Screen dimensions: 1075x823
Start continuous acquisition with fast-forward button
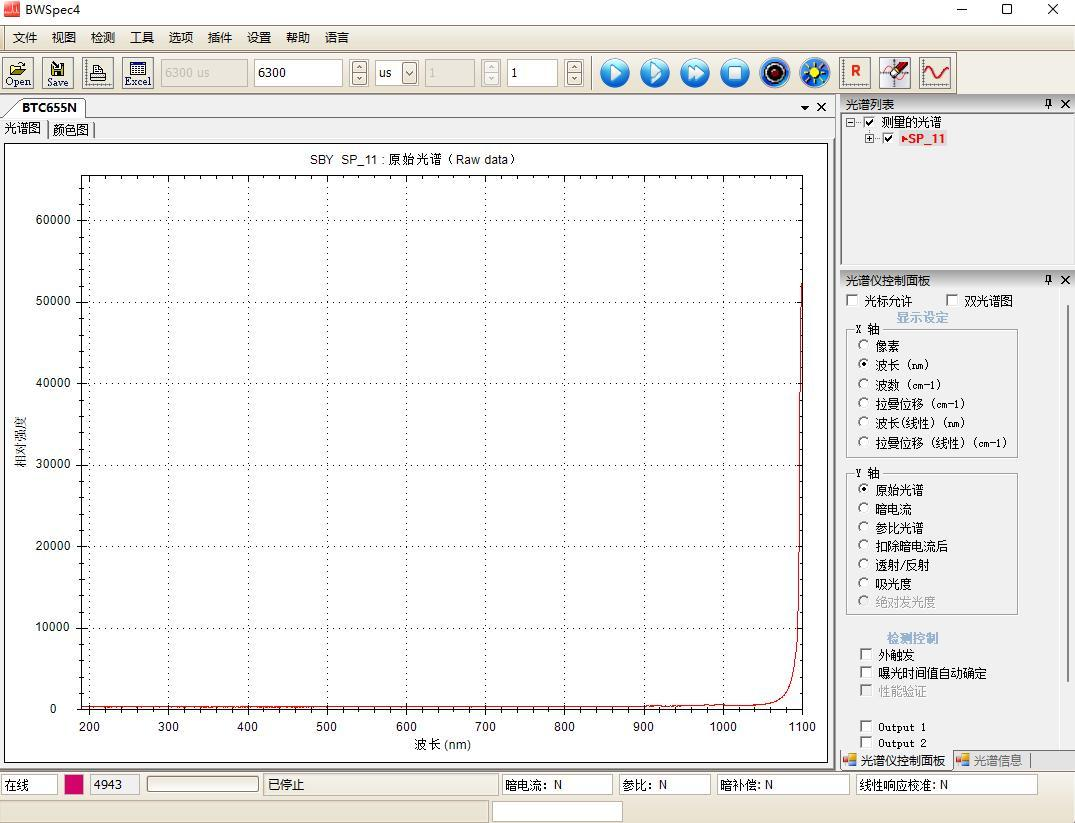(x=695, y=73)
